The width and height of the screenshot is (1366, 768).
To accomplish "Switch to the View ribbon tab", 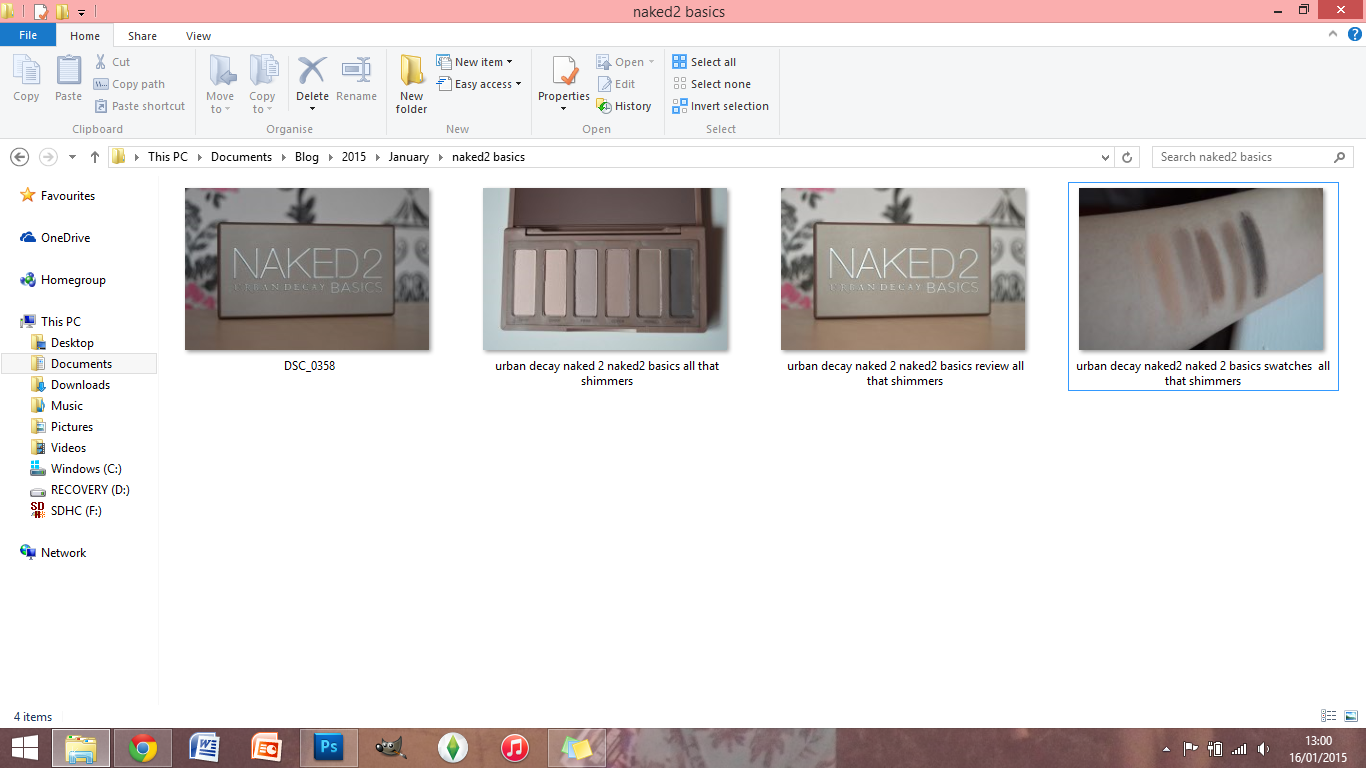I will [x=198, y=36].
